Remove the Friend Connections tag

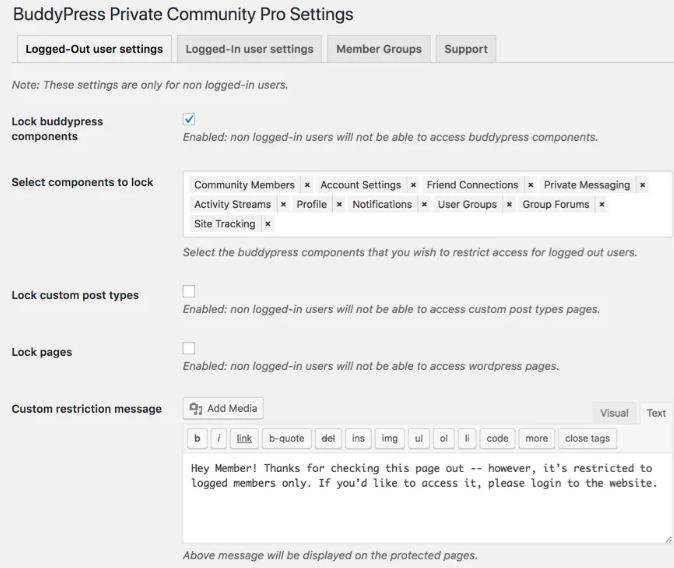point(530,185)
